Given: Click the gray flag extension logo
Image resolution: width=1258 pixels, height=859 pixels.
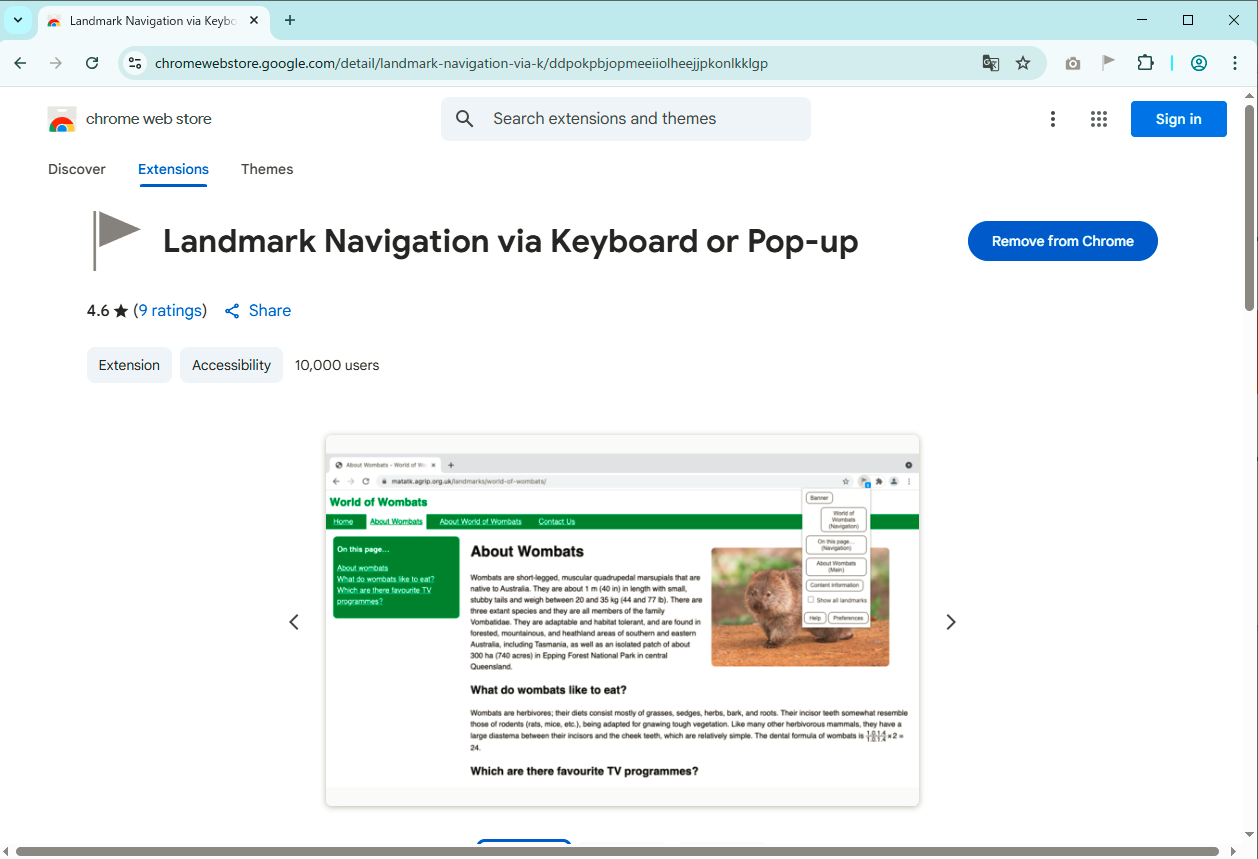Looking at the screenshot, I should [116, 241].
